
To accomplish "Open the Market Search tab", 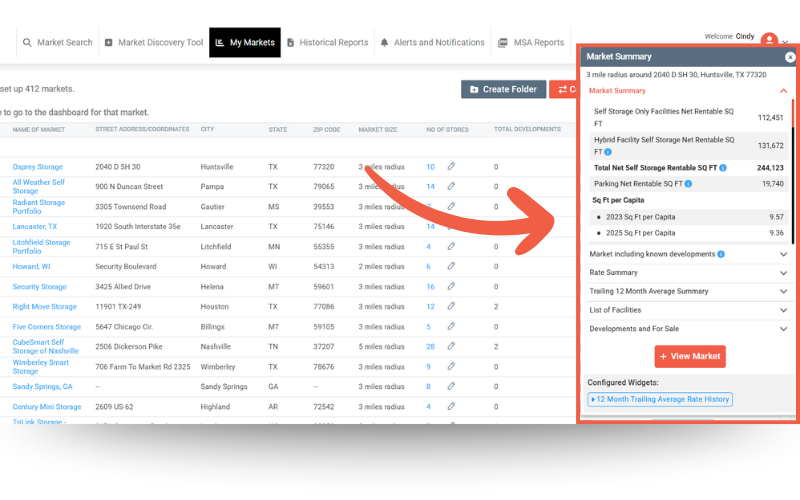I will click(57, 43).
